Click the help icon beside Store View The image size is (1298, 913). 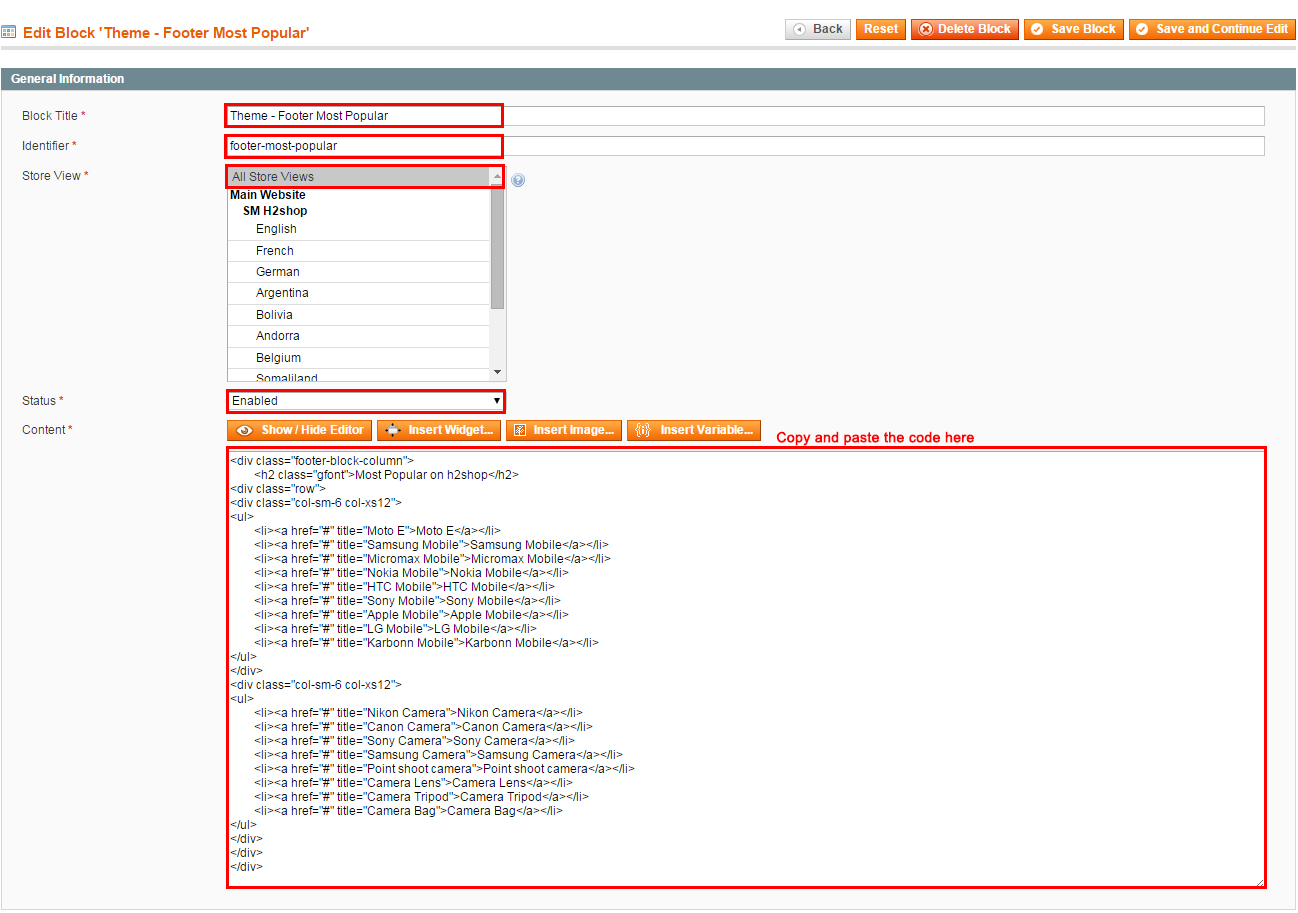pos(518,181)
